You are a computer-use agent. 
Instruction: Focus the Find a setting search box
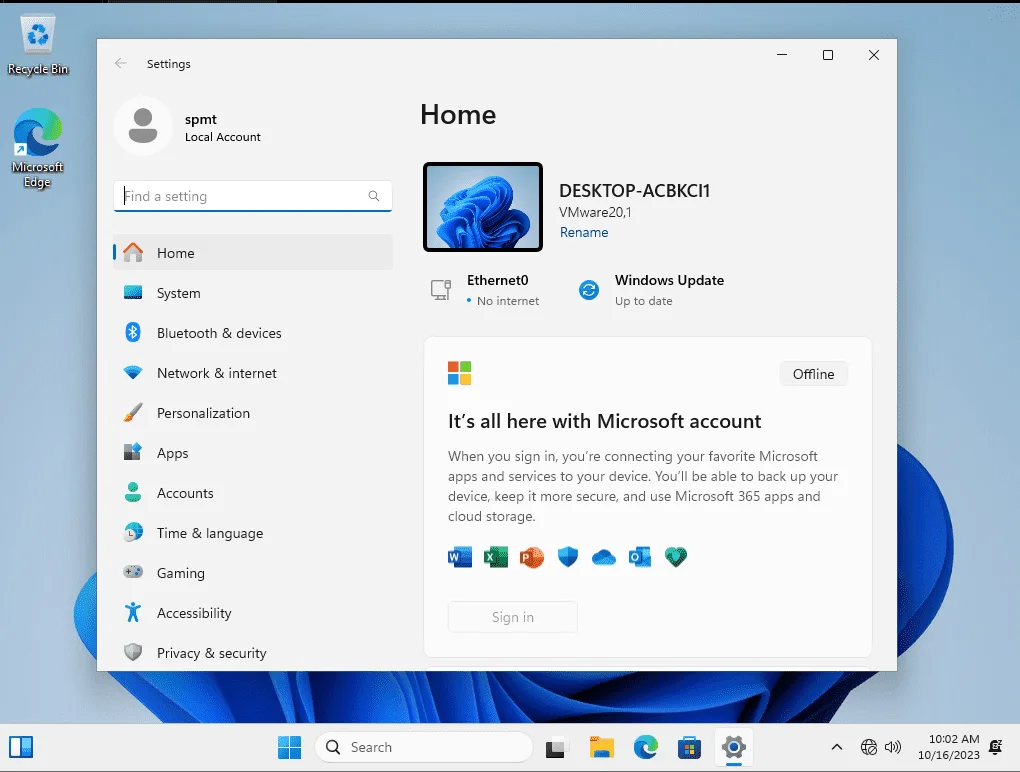[252, 196]
